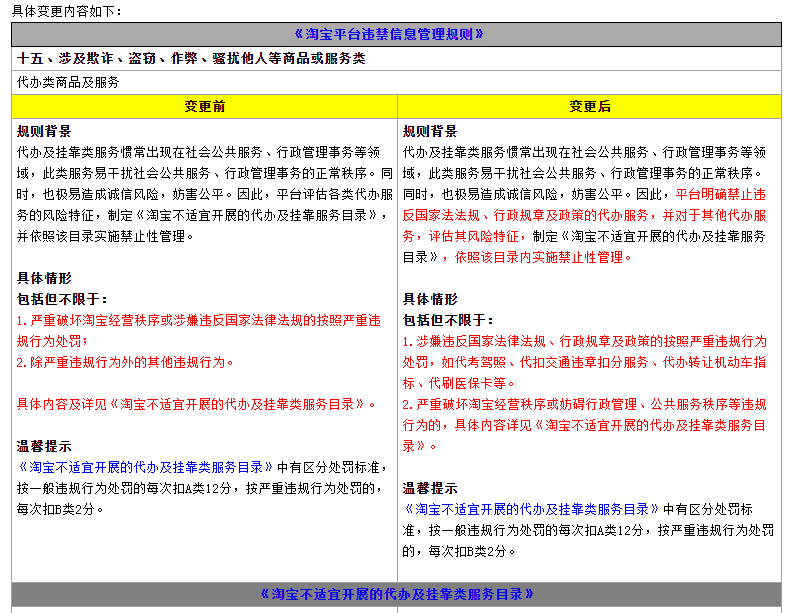Click 规则背景 heading in the right column

(x=430, y=132)
